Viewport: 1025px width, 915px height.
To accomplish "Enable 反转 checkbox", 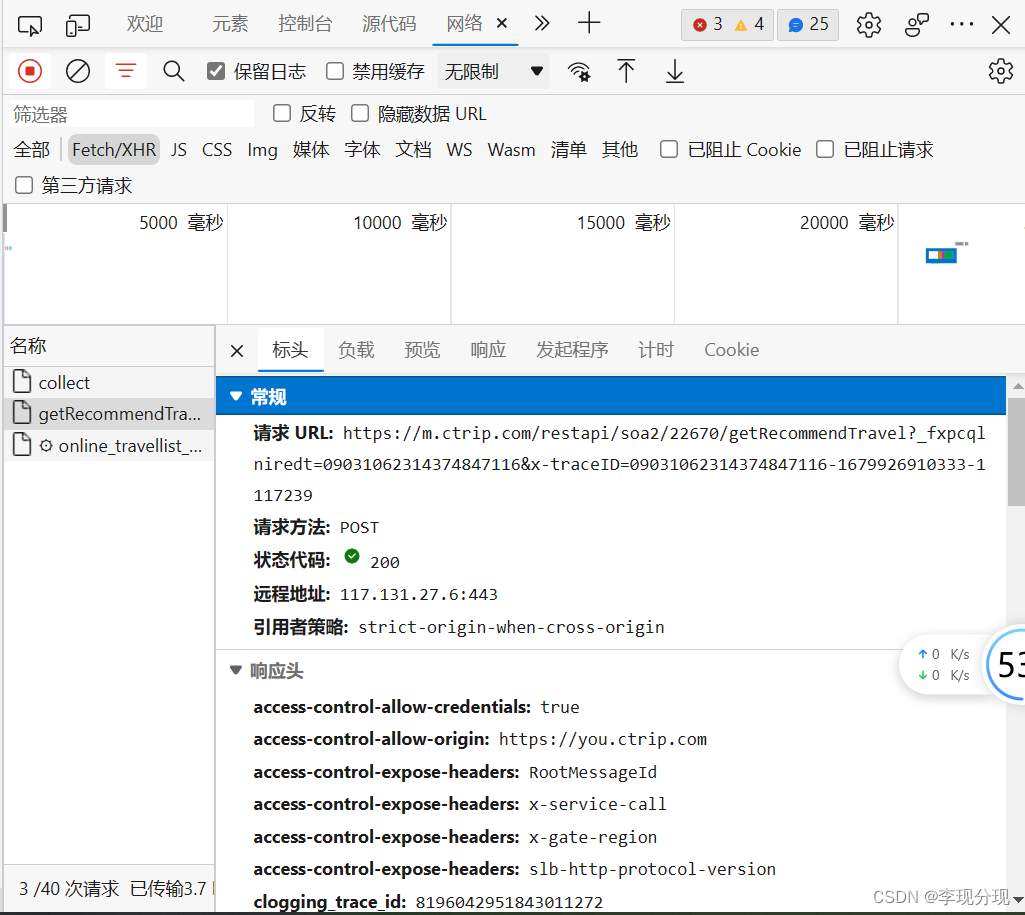I will [x=282, y=113].
